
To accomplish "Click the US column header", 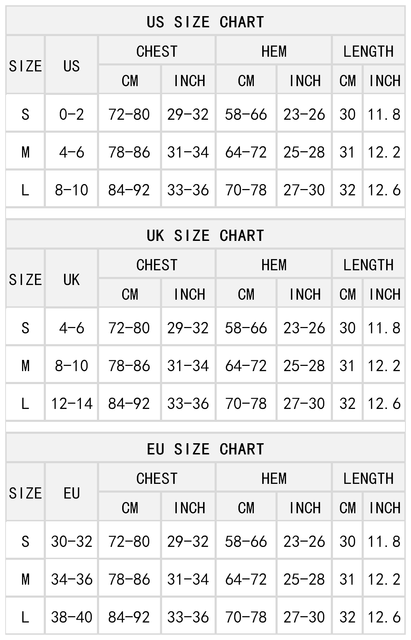I will tap(71, 66).
